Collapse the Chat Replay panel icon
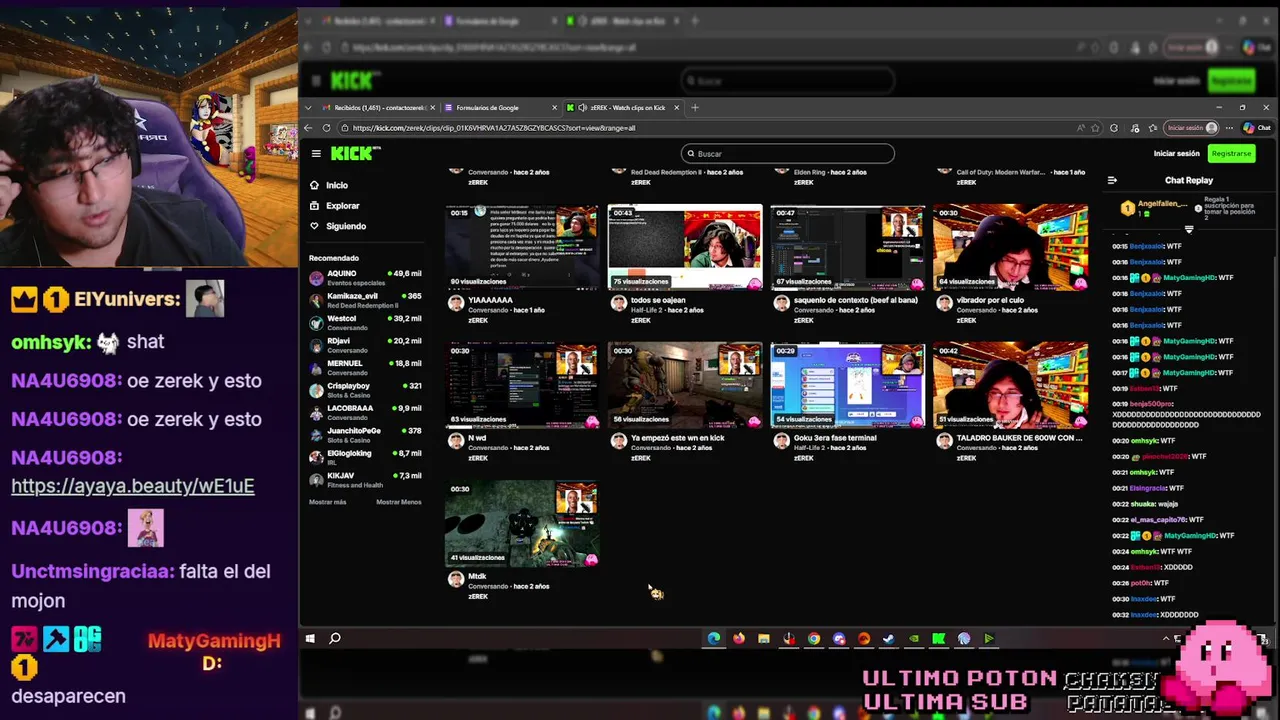 click(x=1112, y=181)
